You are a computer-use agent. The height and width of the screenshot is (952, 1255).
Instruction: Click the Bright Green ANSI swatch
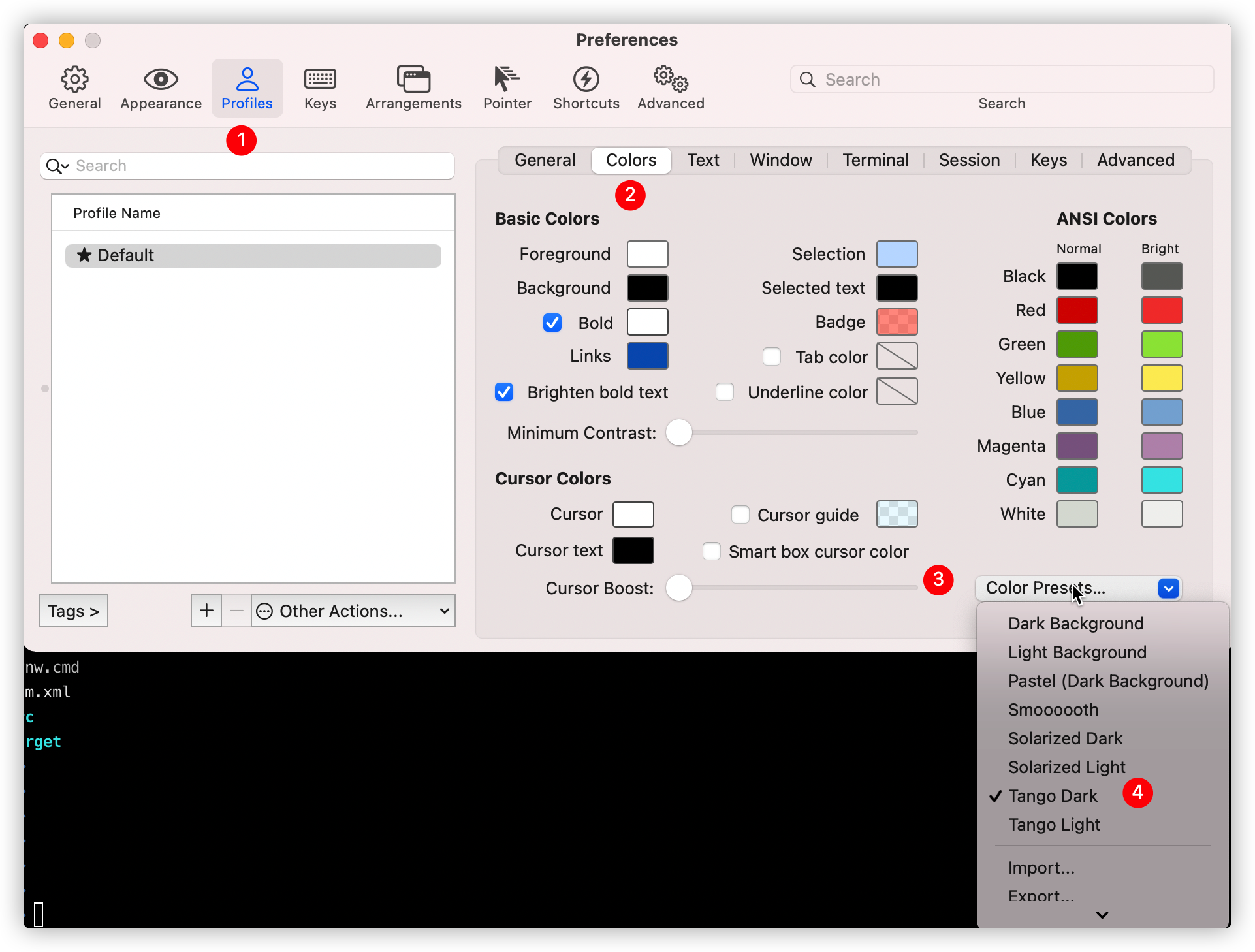(x=1162, y=344)
